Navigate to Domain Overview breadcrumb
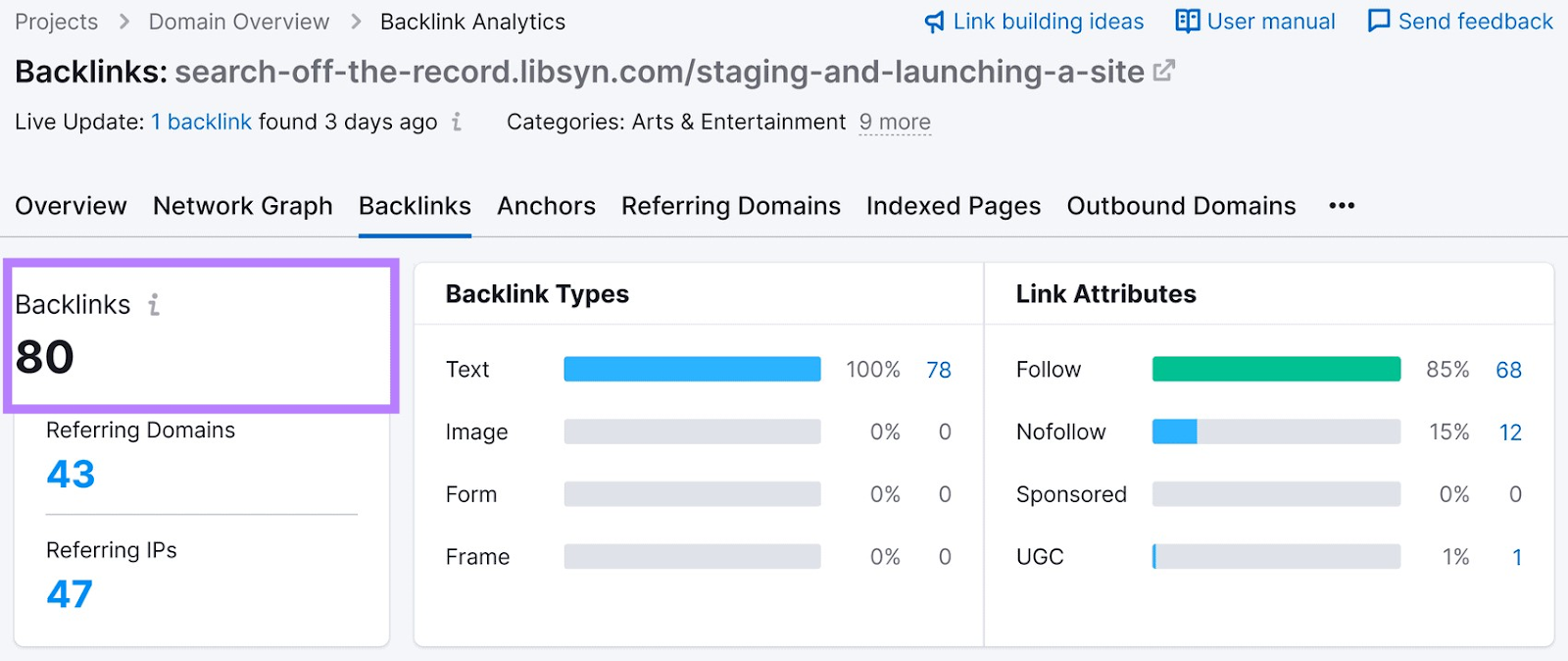The image size is (1568, 661). (238, 22)
